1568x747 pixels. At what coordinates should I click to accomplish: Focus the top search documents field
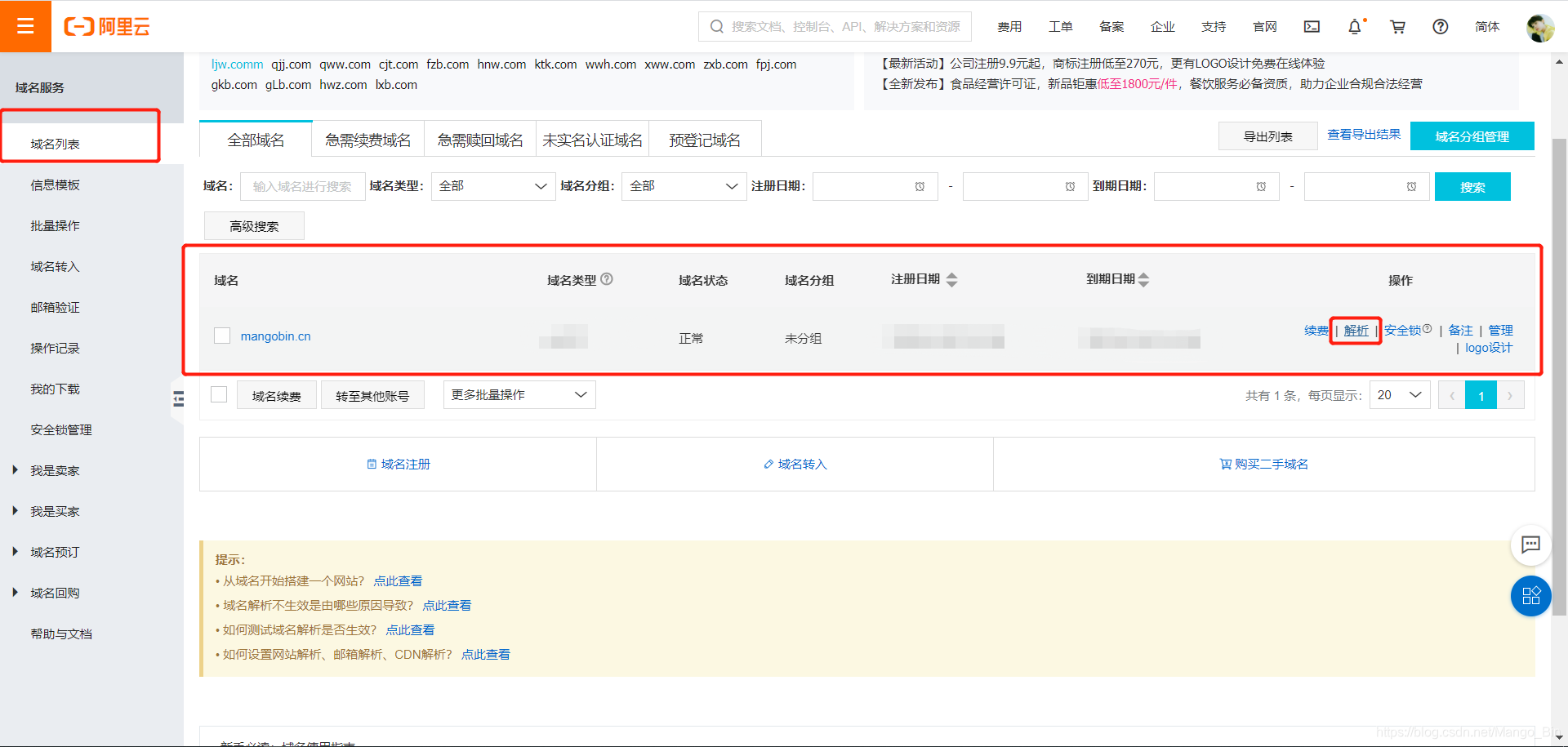pos(835,26)
